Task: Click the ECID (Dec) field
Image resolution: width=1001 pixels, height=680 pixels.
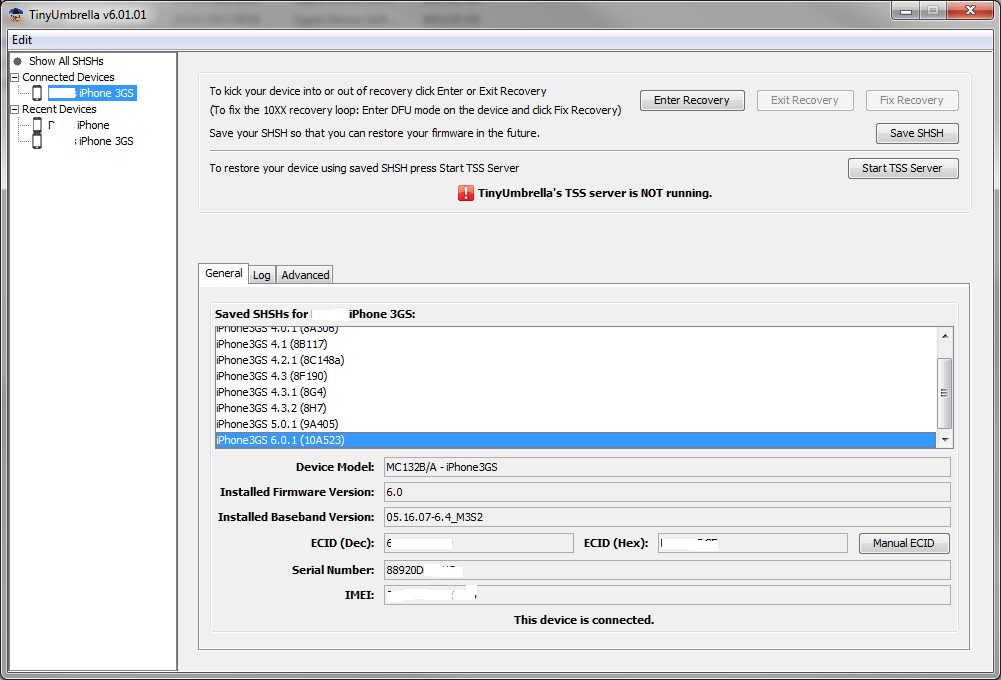Action: tap(479, 543)
